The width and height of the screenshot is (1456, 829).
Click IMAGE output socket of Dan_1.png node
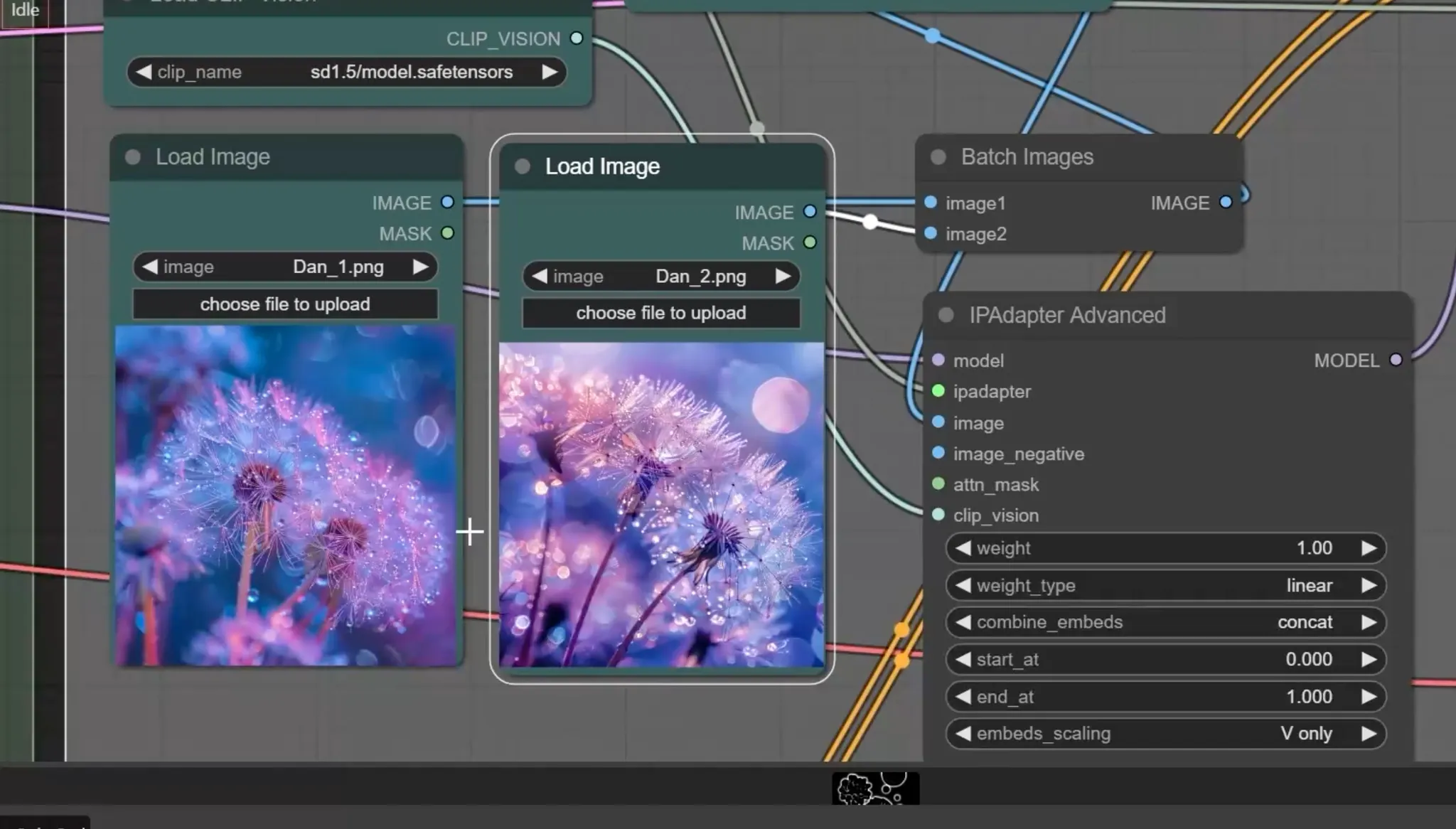pos(447,203)
